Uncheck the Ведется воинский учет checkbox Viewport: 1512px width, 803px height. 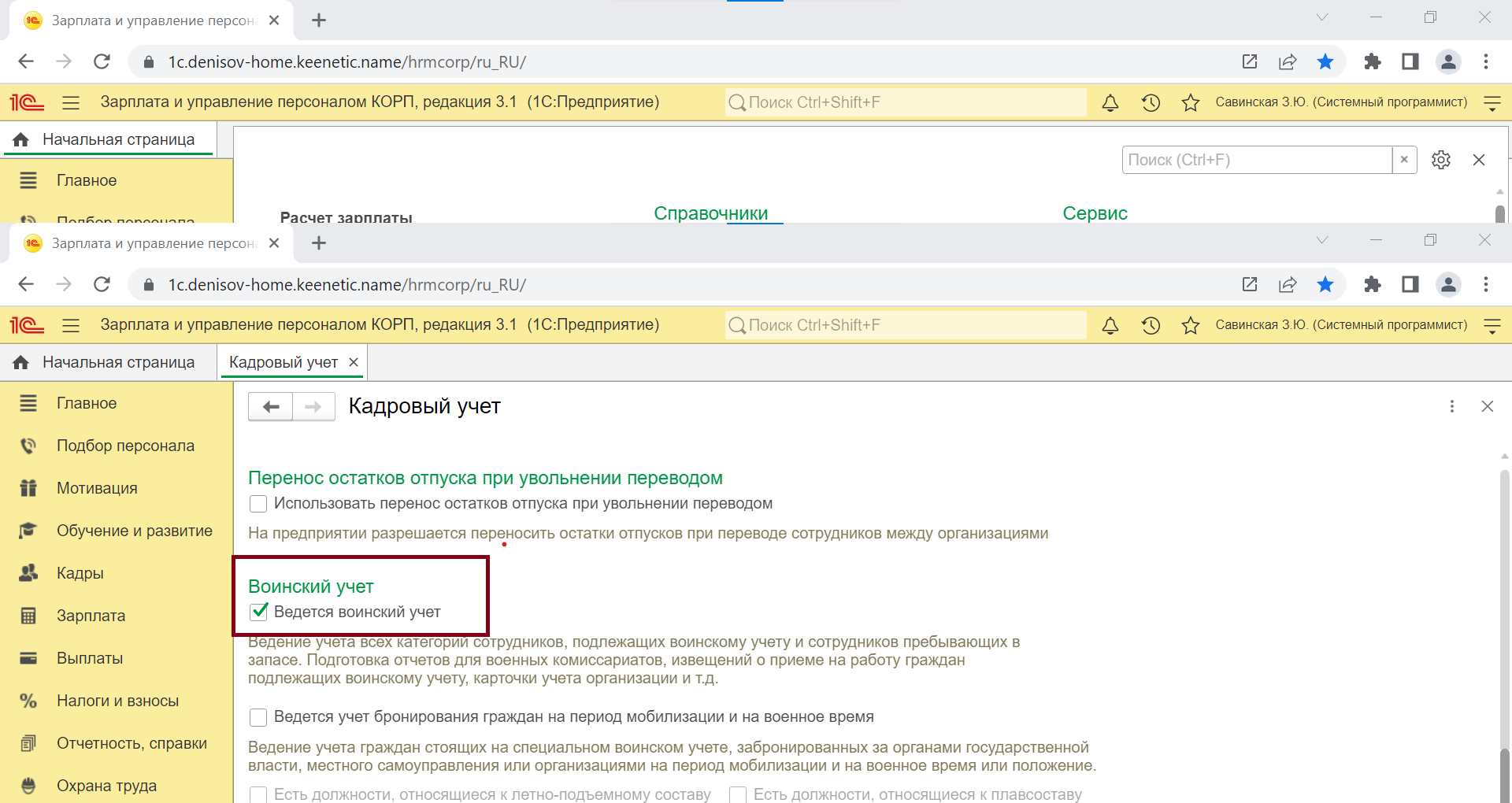click(258, 612)
